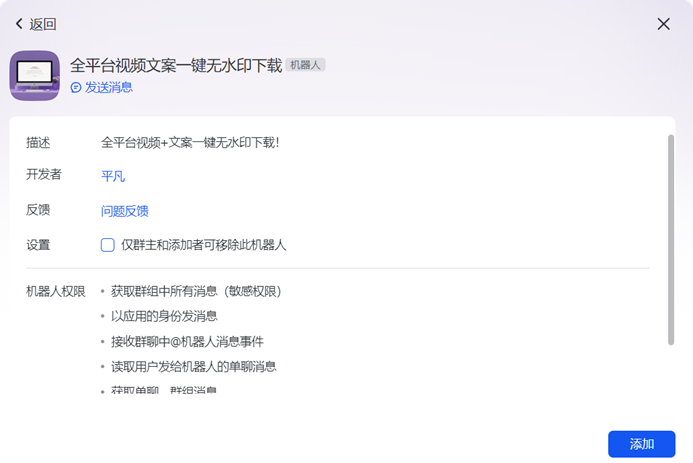Click the 机器人权限 section label

pyautogui.click(x=56, y=292)
